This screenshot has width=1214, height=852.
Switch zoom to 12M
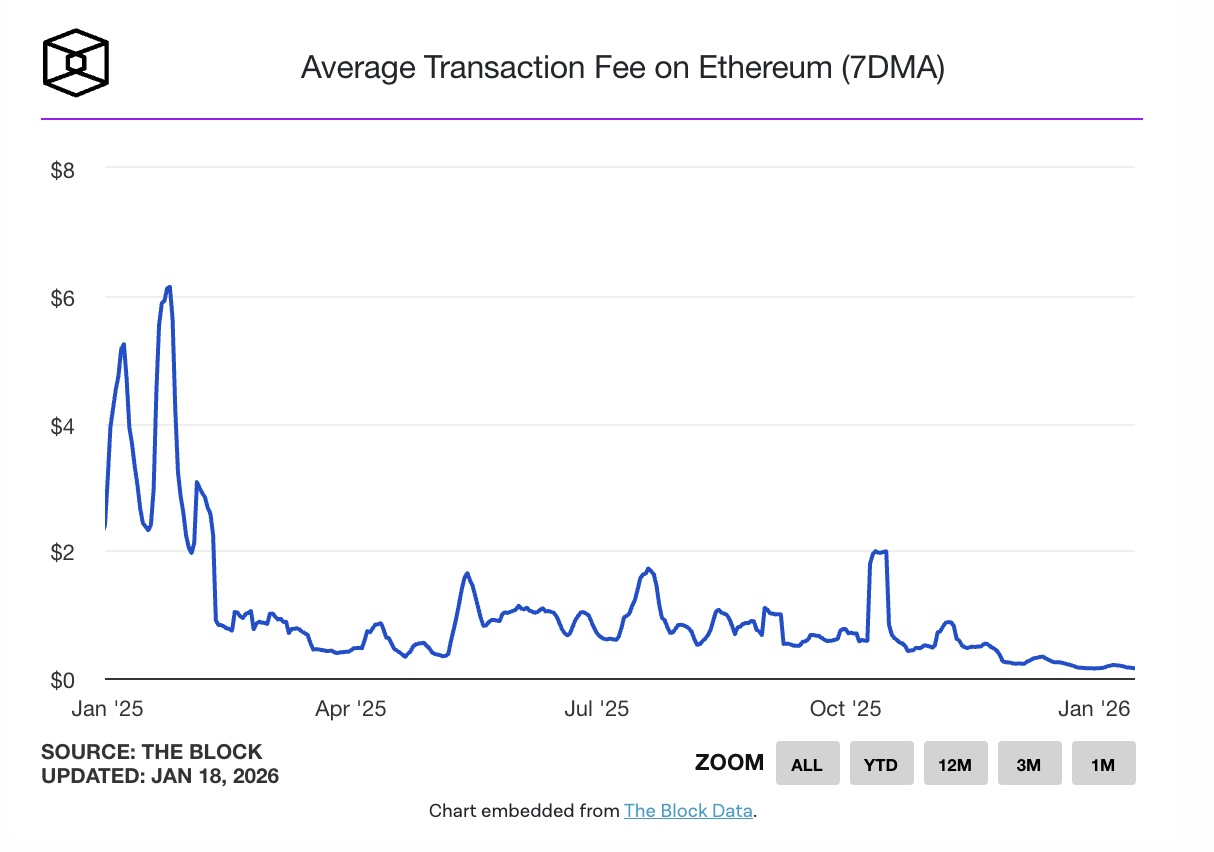point(955,764)
